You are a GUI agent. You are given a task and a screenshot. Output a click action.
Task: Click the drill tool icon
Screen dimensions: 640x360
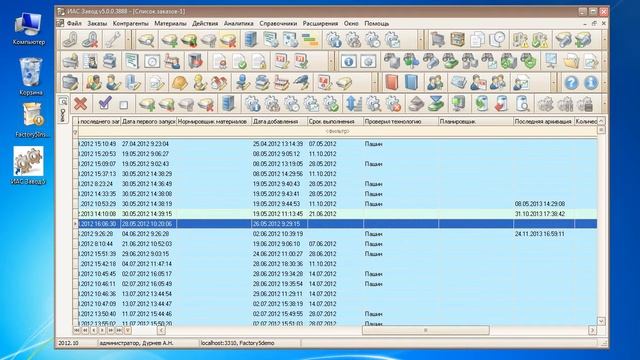click(x=302, y=82)
